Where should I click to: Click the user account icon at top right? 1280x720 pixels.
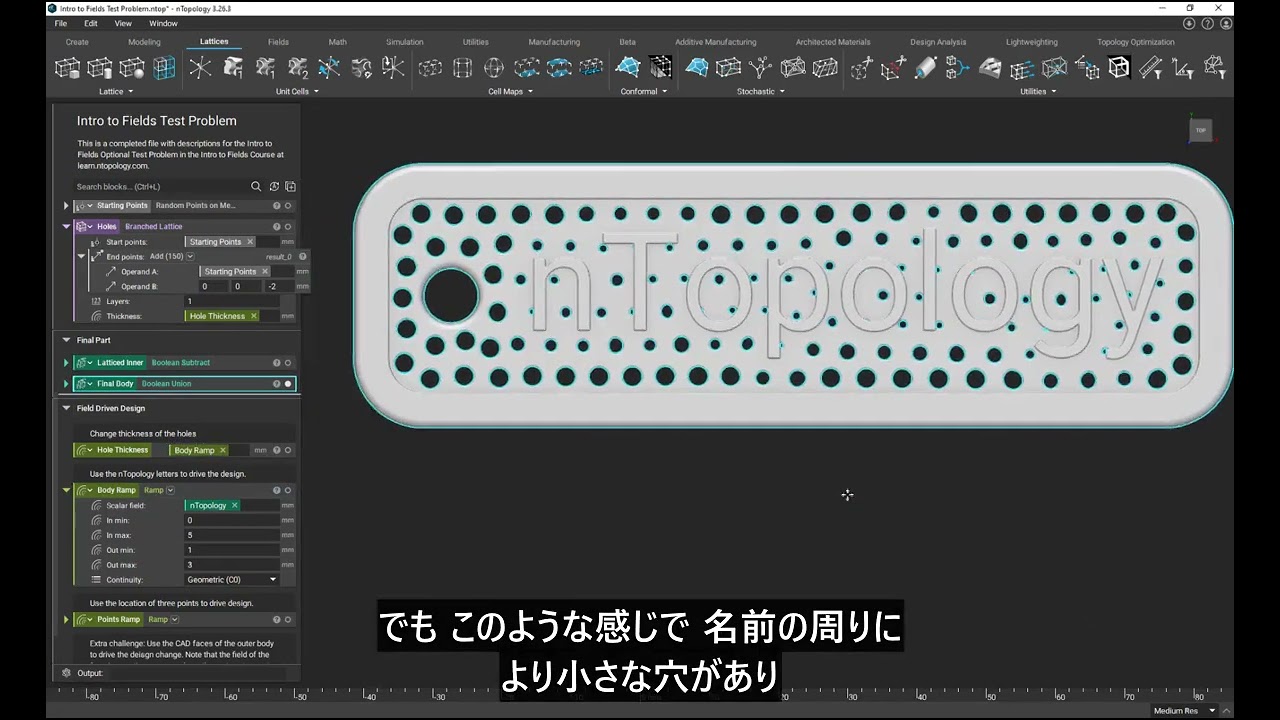tap(1225, 23)
